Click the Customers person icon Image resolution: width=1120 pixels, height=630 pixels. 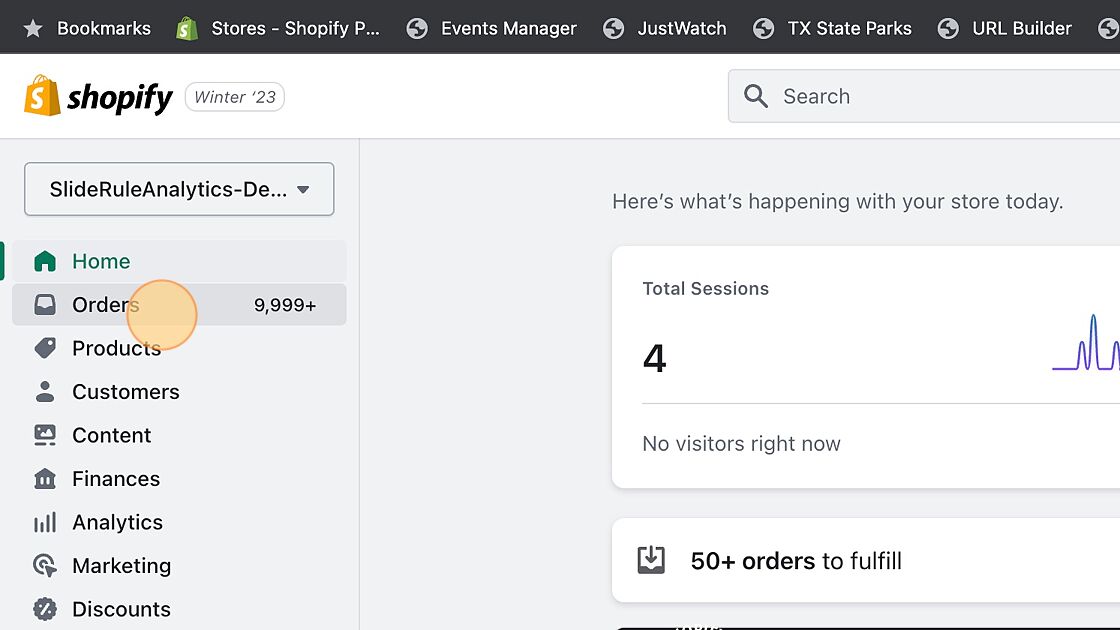click(45, 392)
